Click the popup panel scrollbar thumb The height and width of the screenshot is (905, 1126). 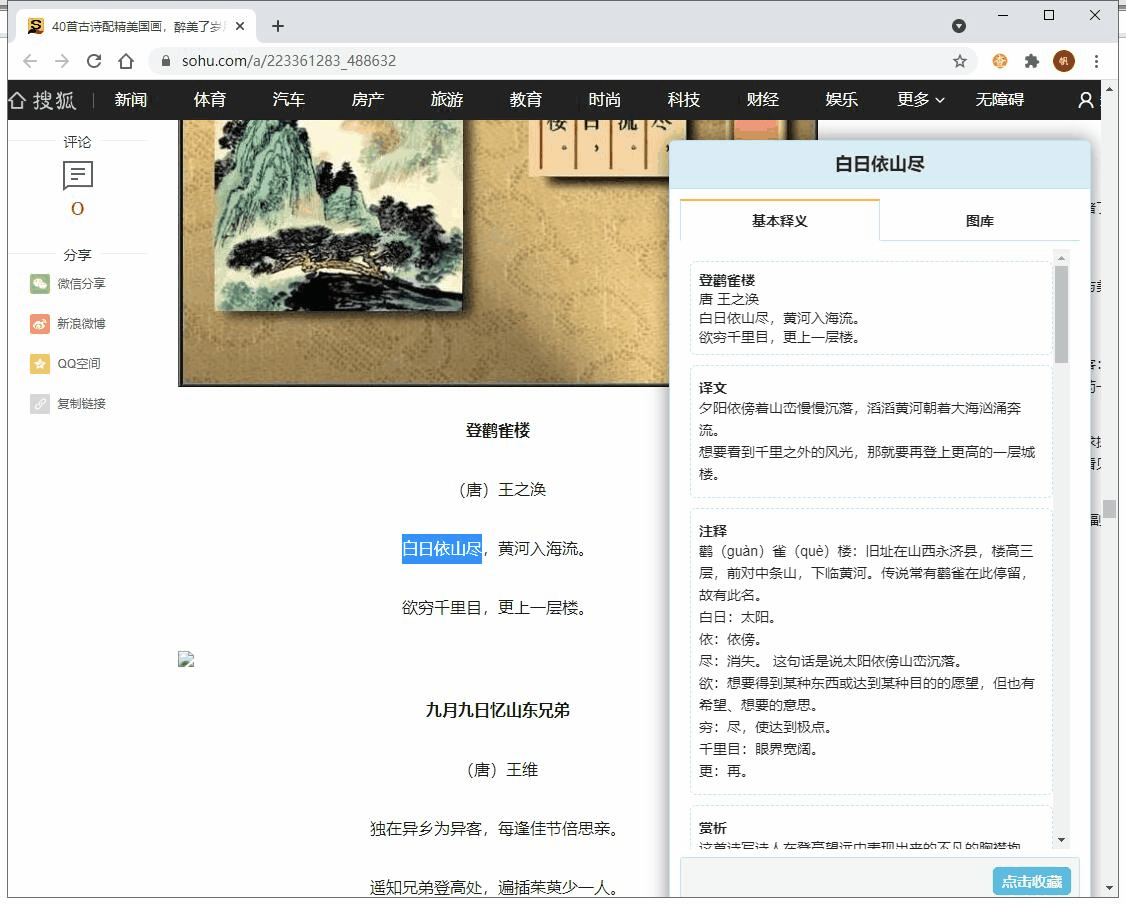point(1061,315)
